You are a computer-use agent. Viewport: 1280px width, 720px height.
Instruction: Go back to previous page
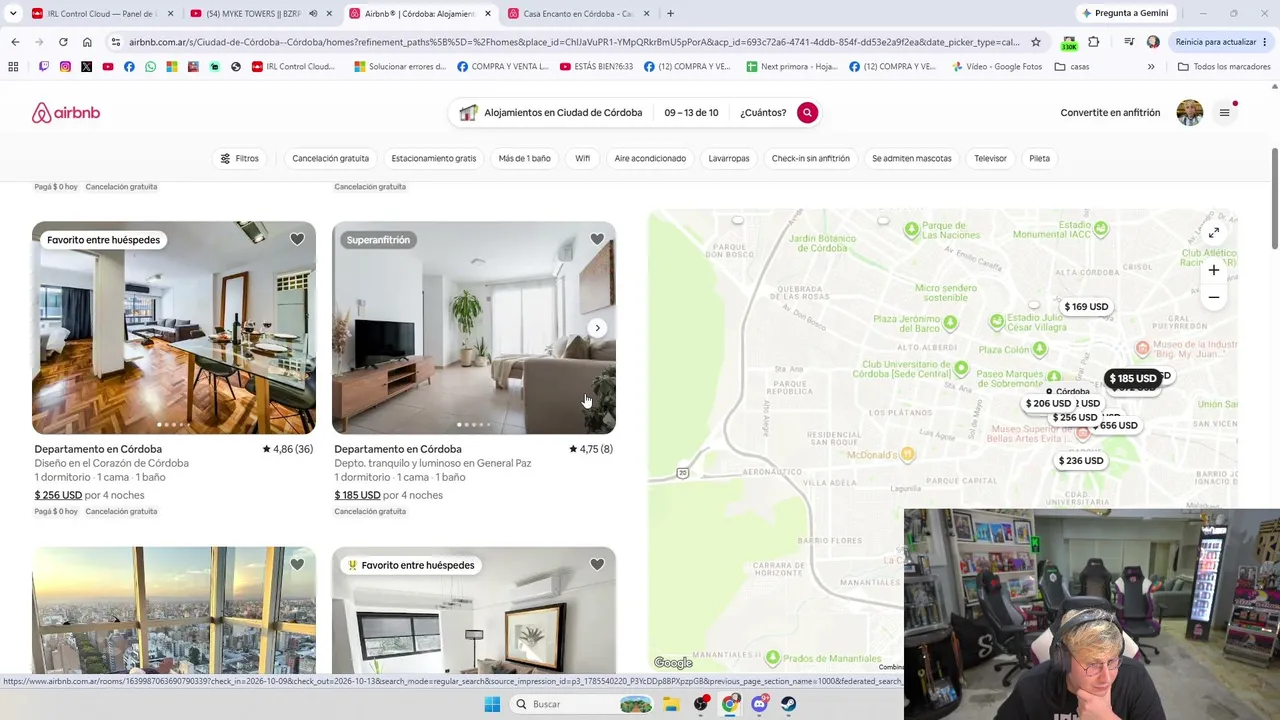[x=15, y=42]
